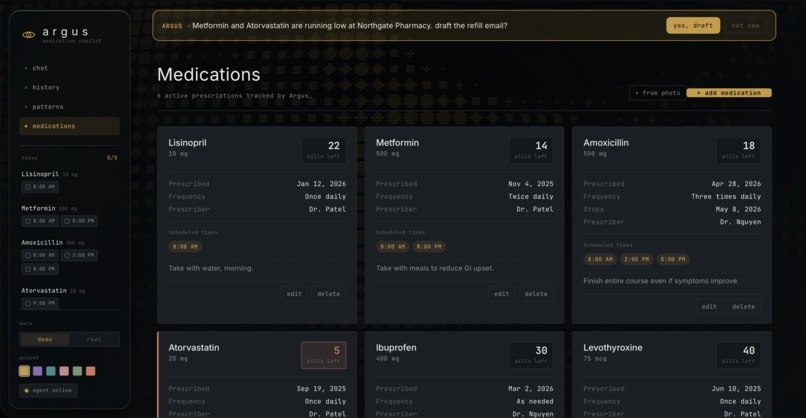Screen dimensions: 806x418
Task: Click the ARGUS label in the banner
Action: tap(172, 26)
